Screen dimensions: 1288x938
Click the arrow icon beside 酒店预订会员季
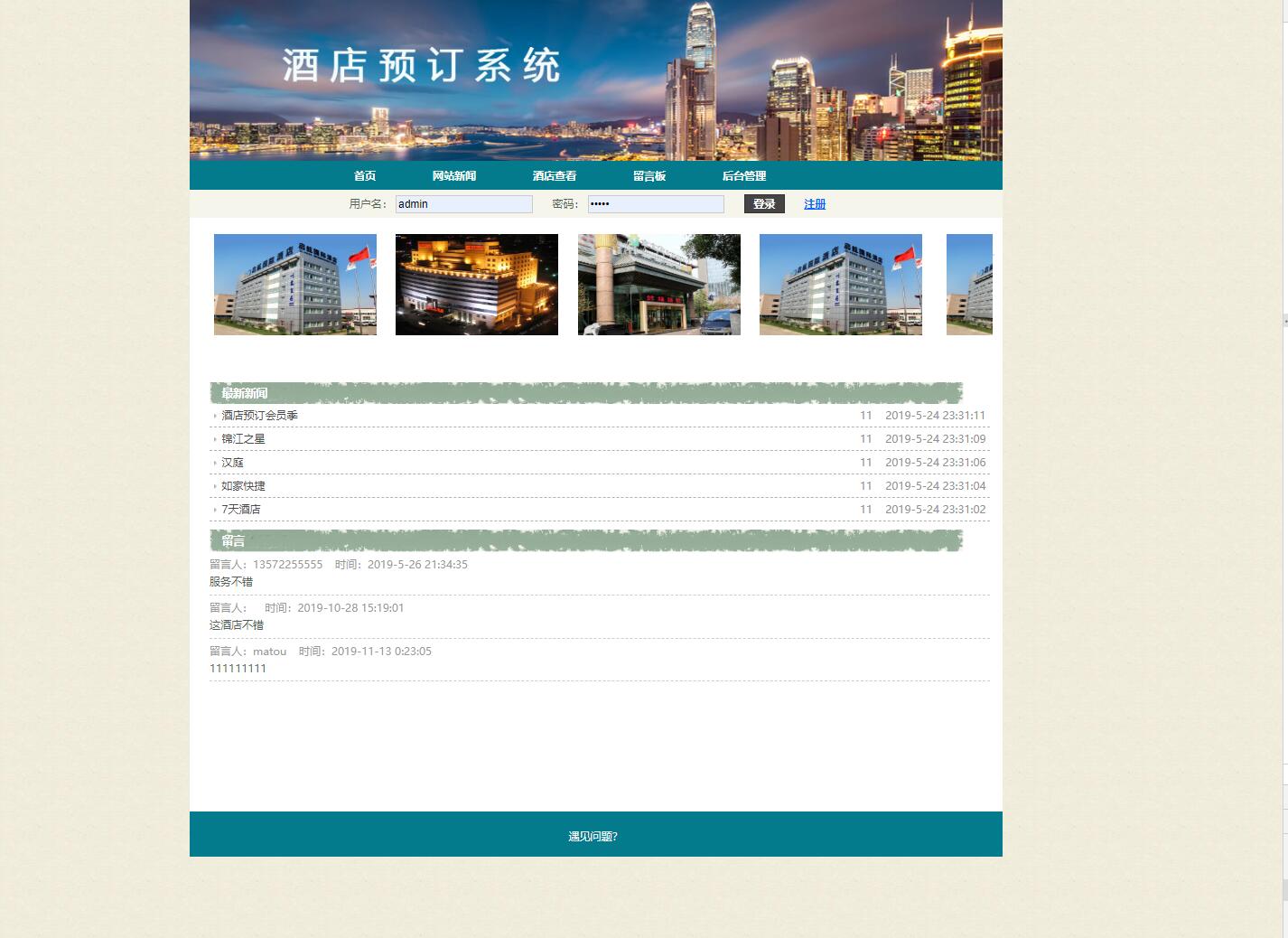(215, 415)
